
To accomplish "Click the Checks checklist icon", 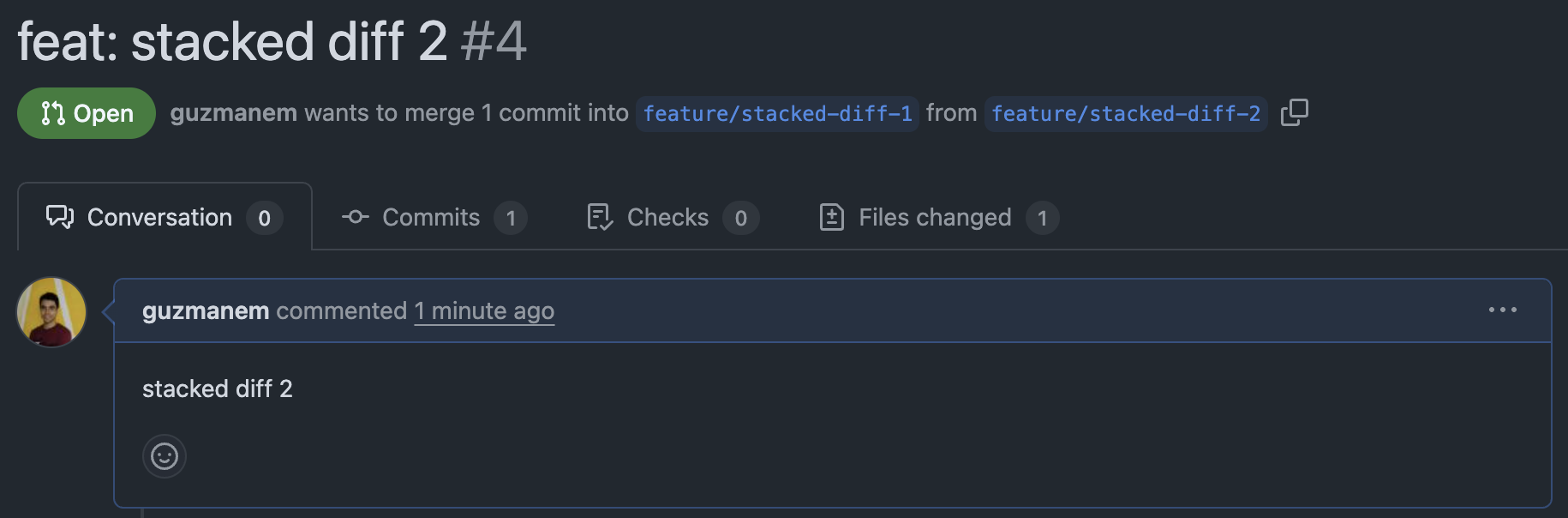I will pyautogui.click(x=600, y=217).
